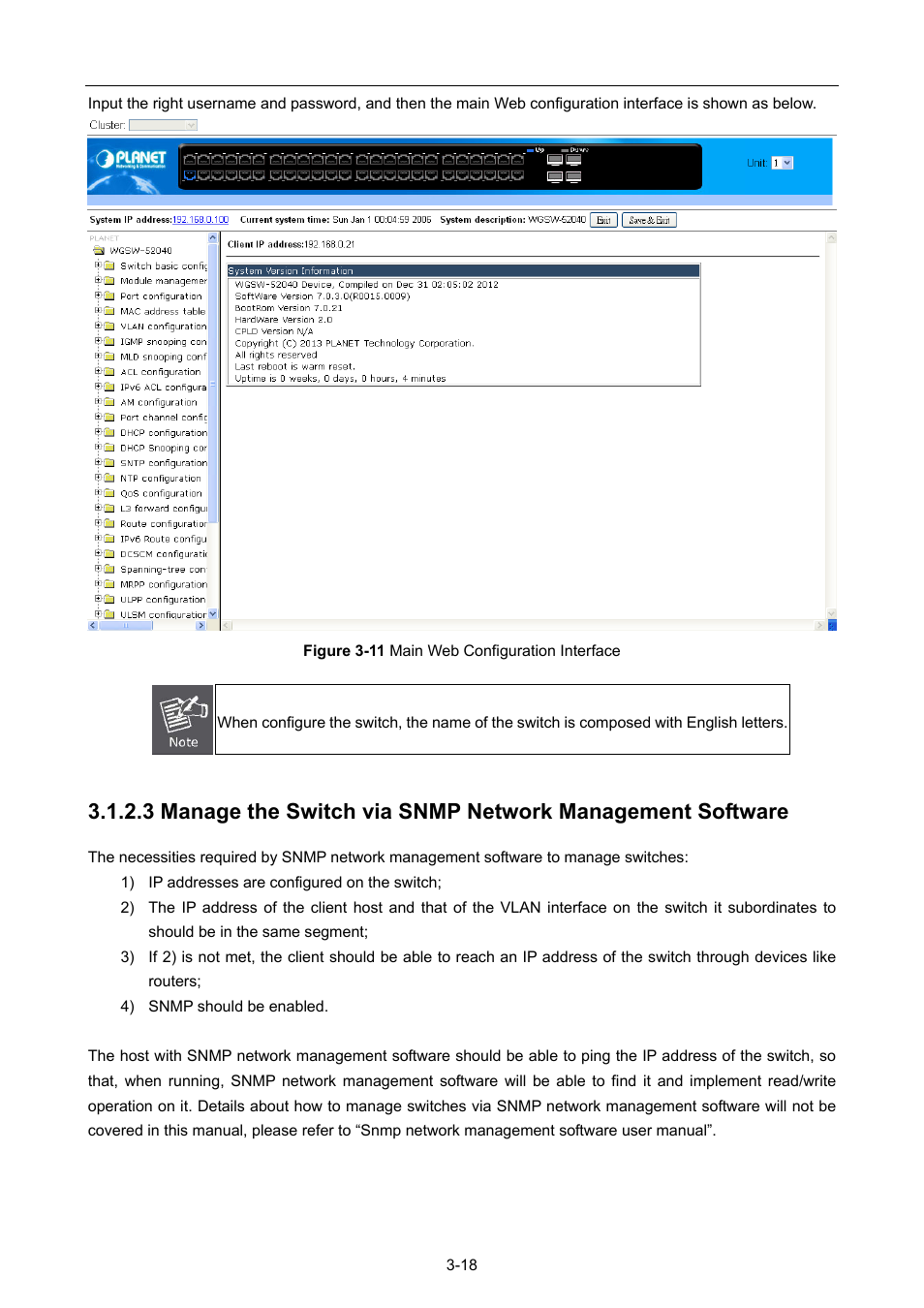Expand the ULPP configuration node
Viewport: 924px width, 1308px height.
coord(98,599)
